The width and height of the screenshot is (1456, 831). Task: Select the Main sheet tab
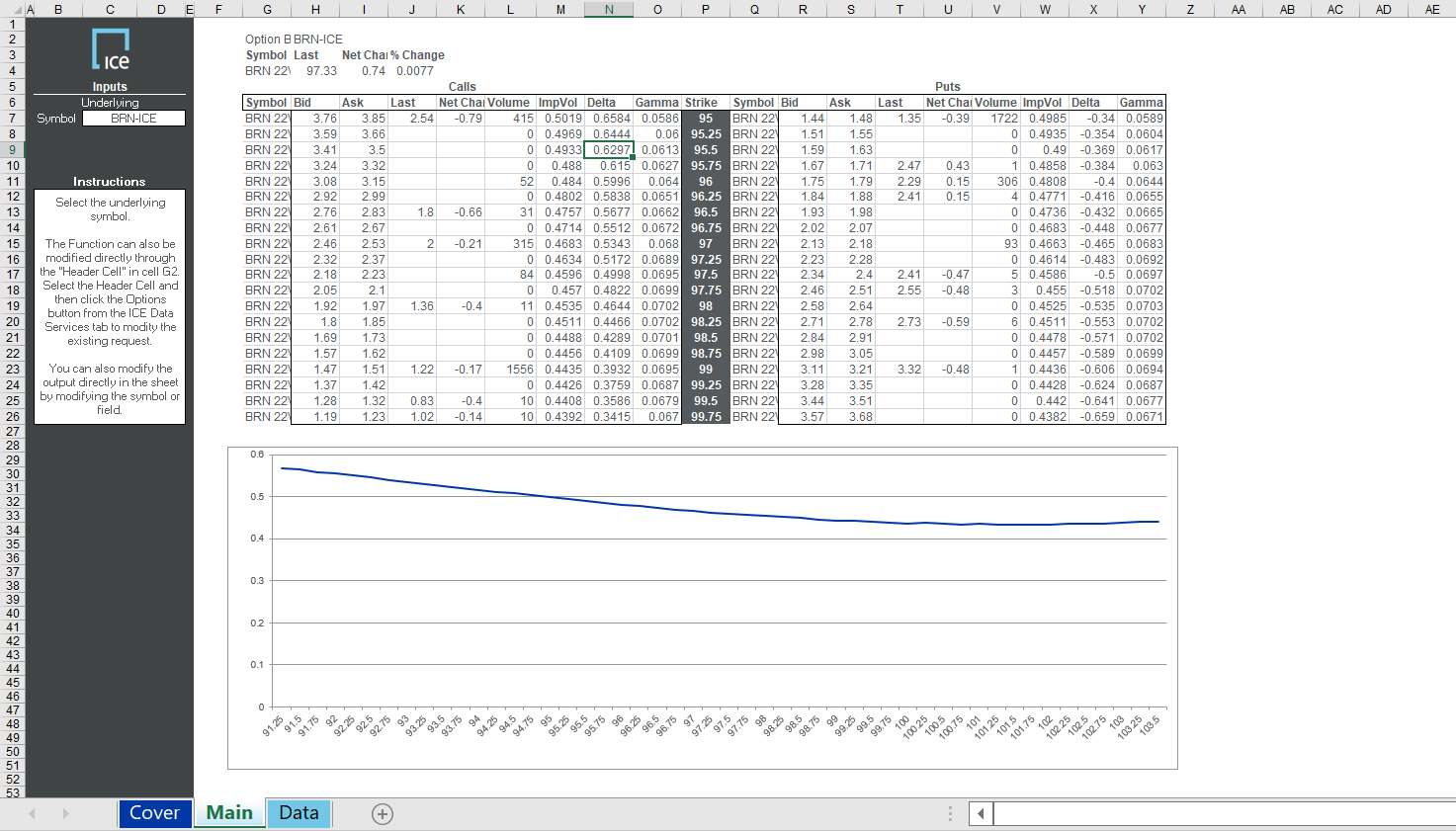228,813
